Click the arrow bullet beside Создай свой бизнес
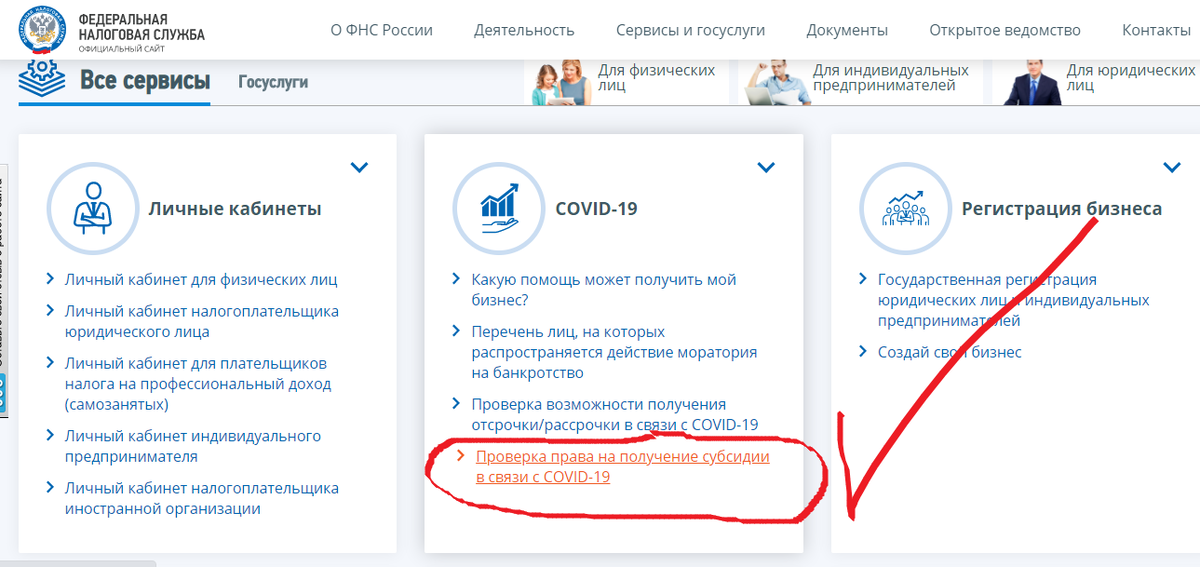Screen dimensions: 1200x567 865,352
